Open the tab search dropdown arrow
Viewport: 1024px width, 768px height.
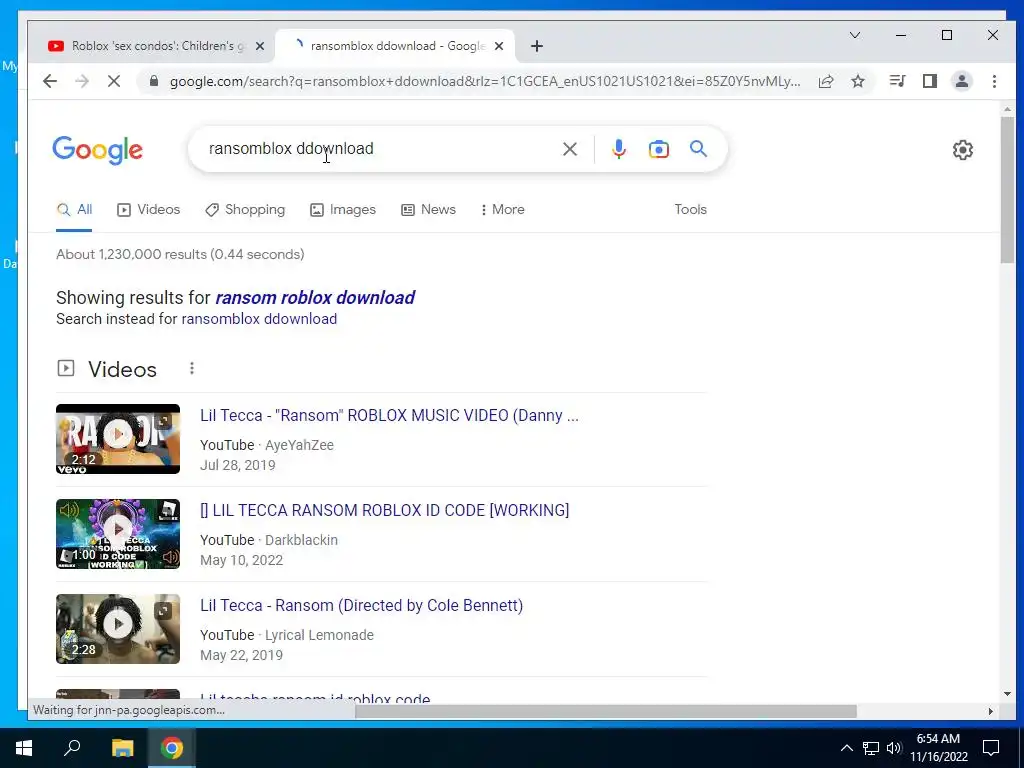click(x=855, y=35)
